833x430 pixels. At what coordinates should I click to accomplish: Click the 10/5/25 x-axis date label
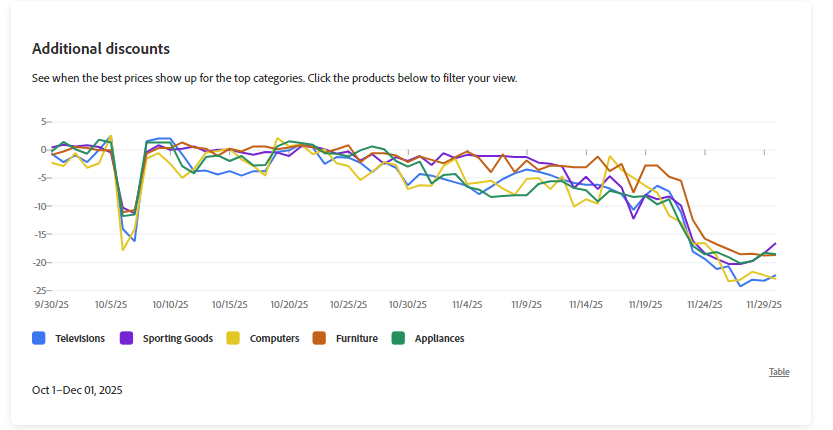[x=111, y=304]
